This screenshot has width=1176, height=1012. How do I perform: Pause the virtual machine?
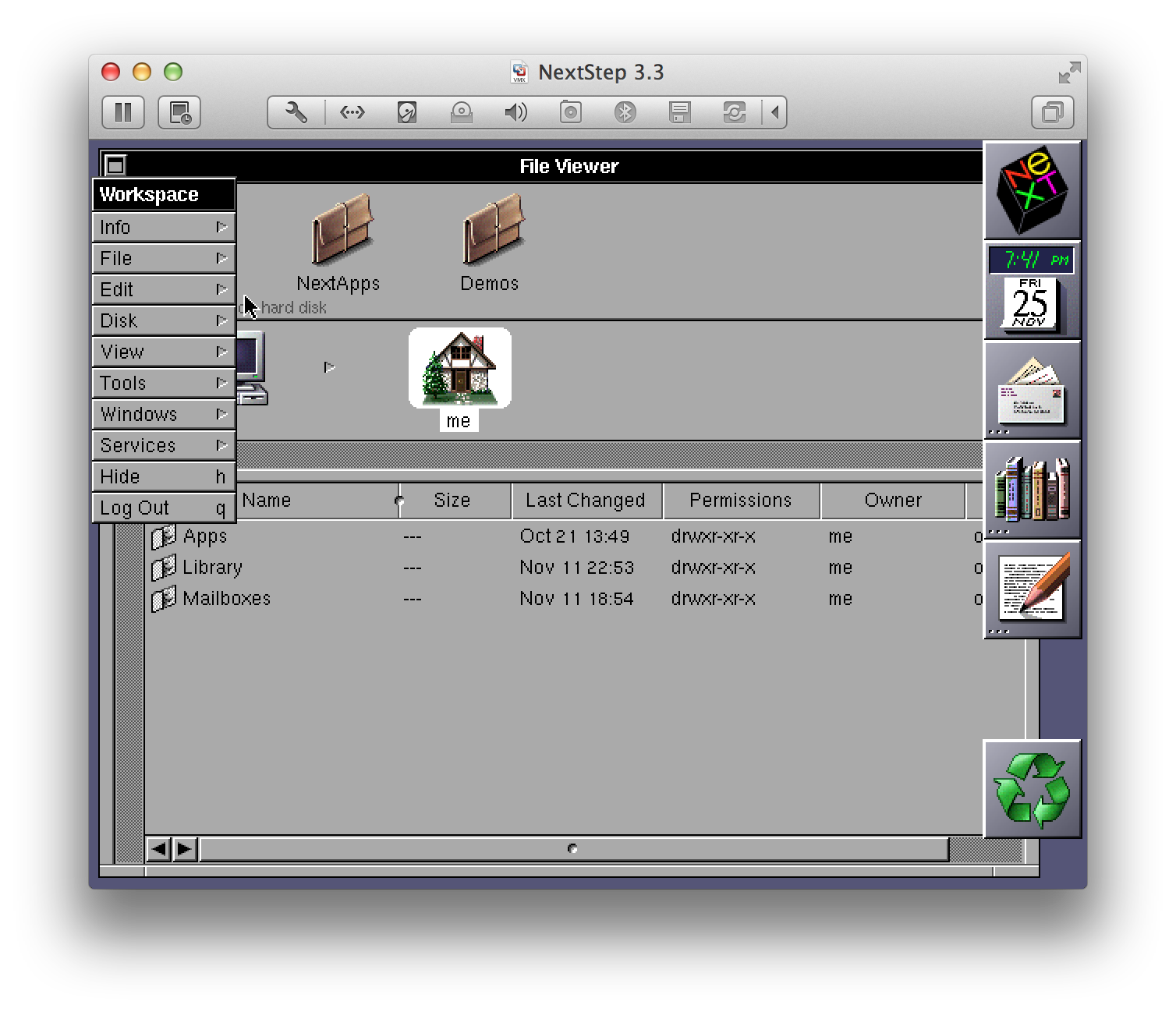click(x=123, y=112)
